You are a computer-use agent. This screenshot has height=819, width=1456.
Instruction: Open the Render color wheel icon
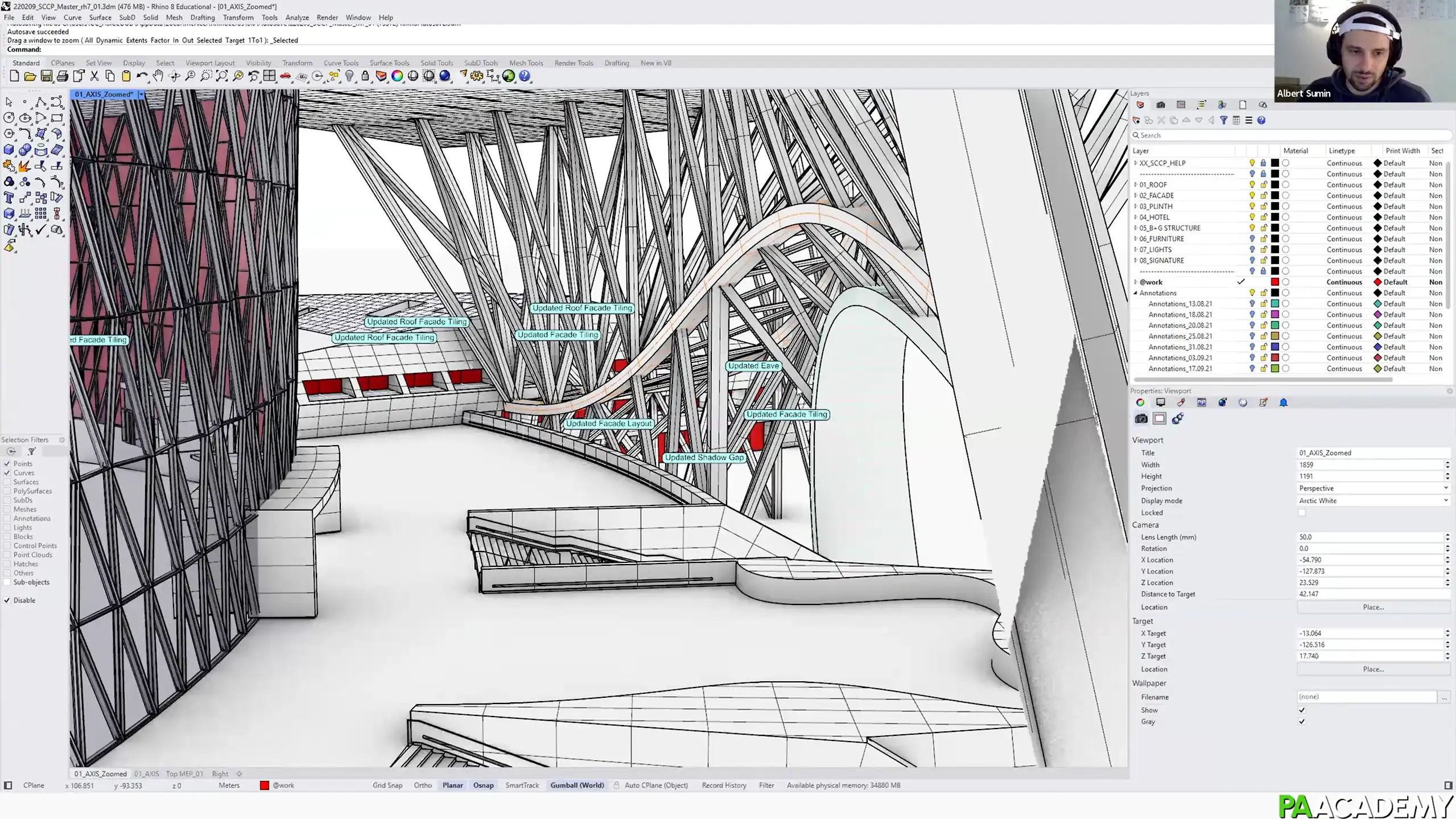397,76
